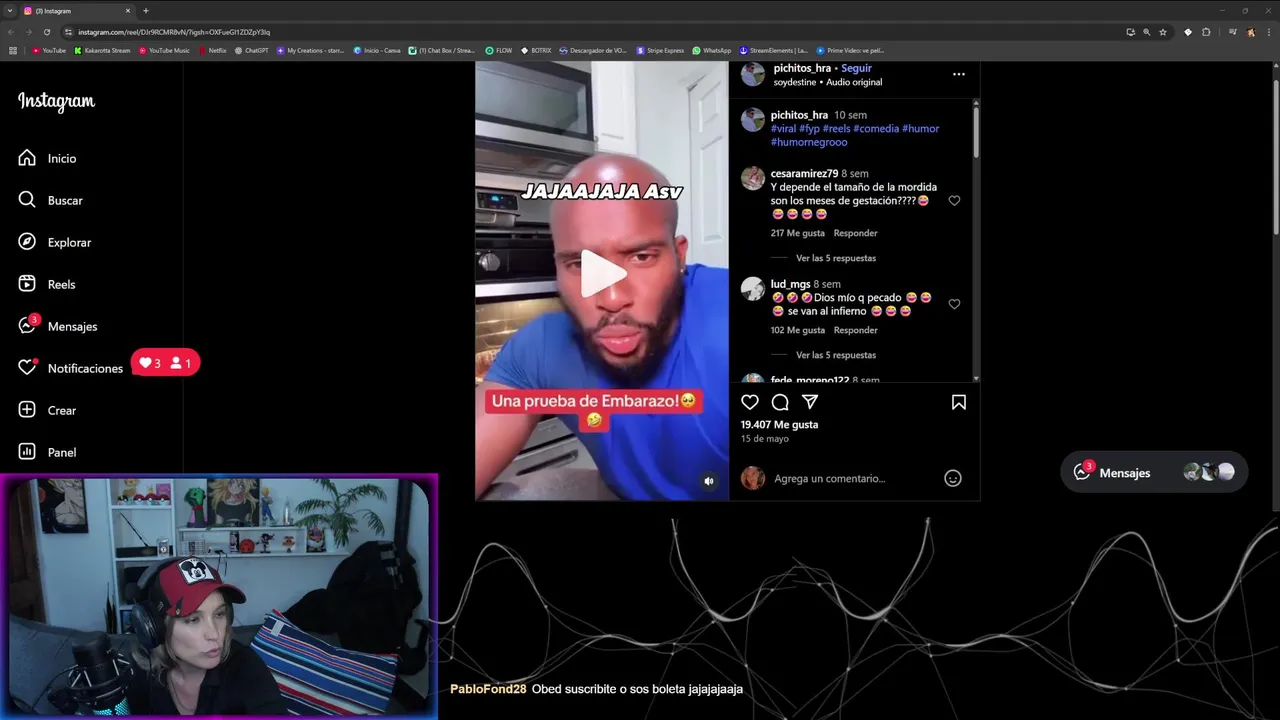The image size is (1280, 720).
Task: Open media controls in toolbar
Action: (x=1233, y=32)
